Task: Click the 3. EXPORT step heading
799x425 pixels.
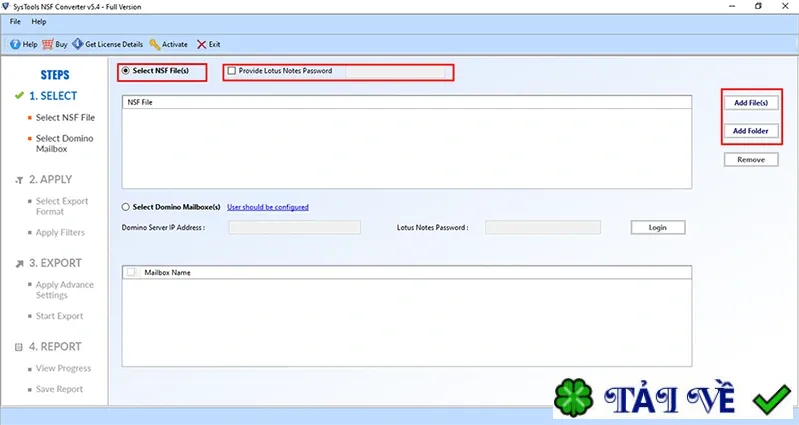Action: [x=55, y=263]
